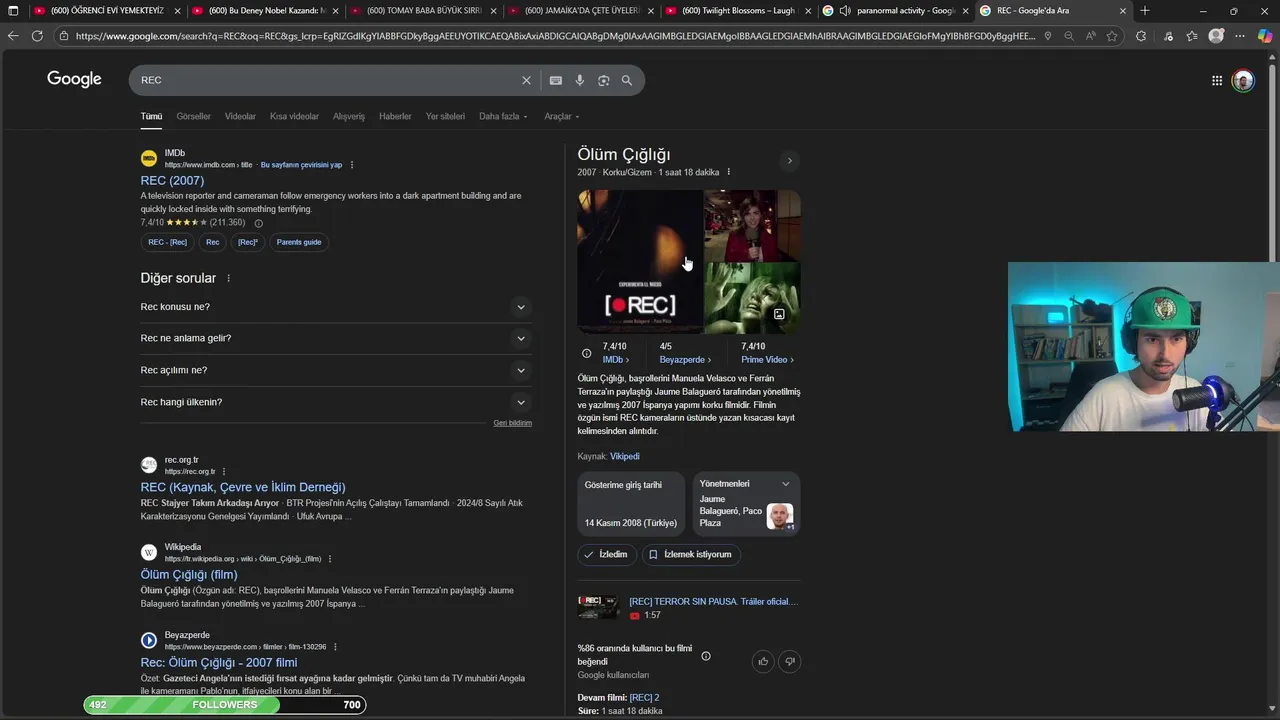The image size is (1280, 720).
Task: Open the [REC] movie poster image
Action: [x=640, y=262]
